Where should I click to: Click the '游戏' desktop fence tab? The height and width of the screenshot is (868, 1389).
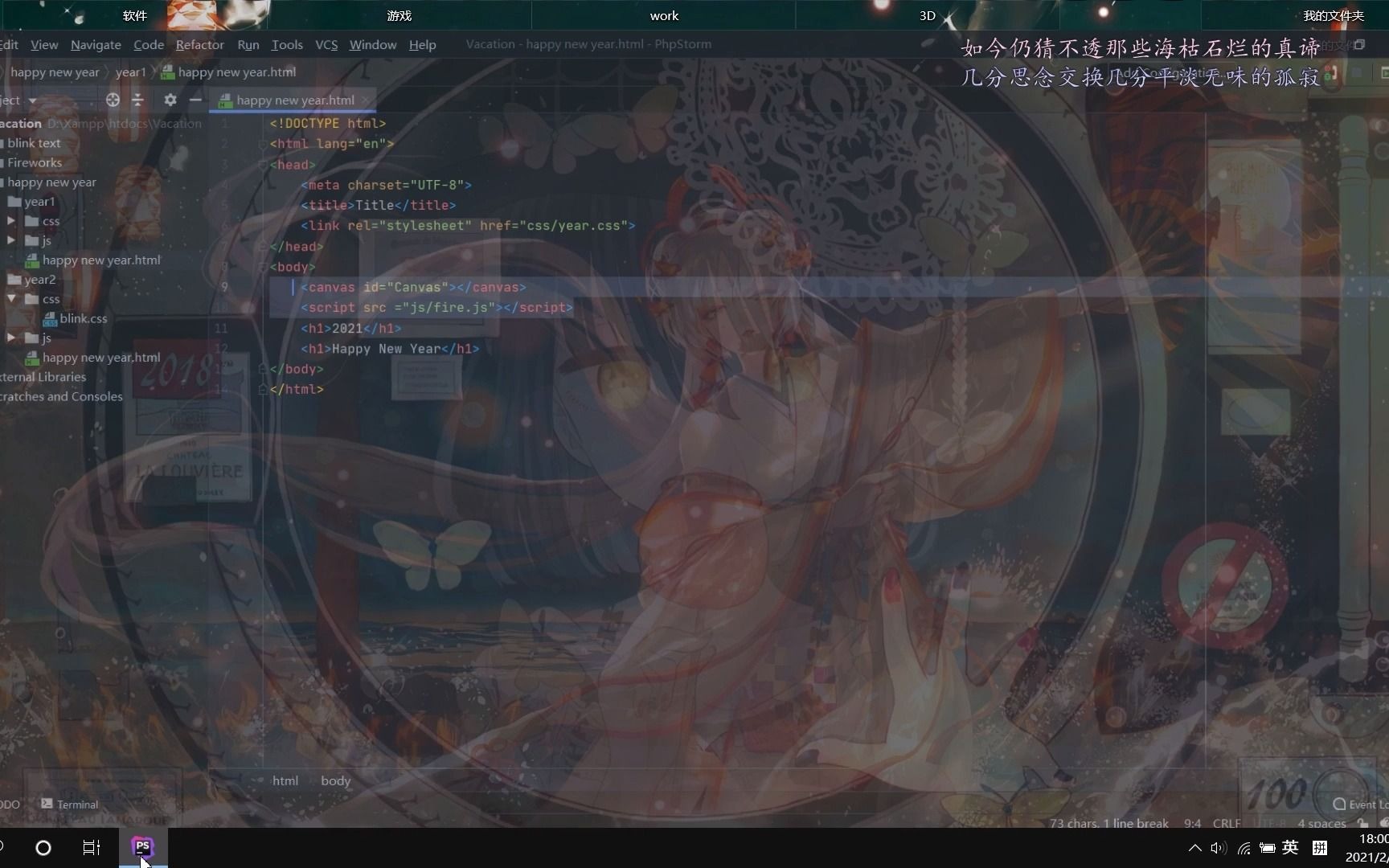tap(399, 15)
